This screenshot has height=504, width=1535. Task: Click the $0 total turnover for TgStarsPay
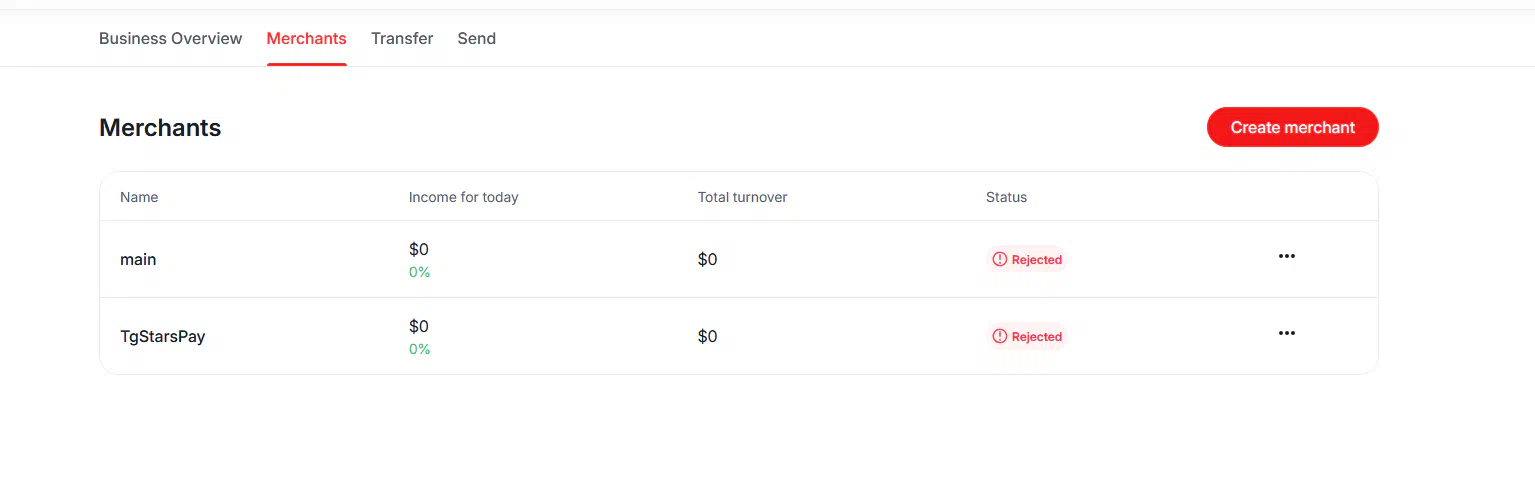707,337
